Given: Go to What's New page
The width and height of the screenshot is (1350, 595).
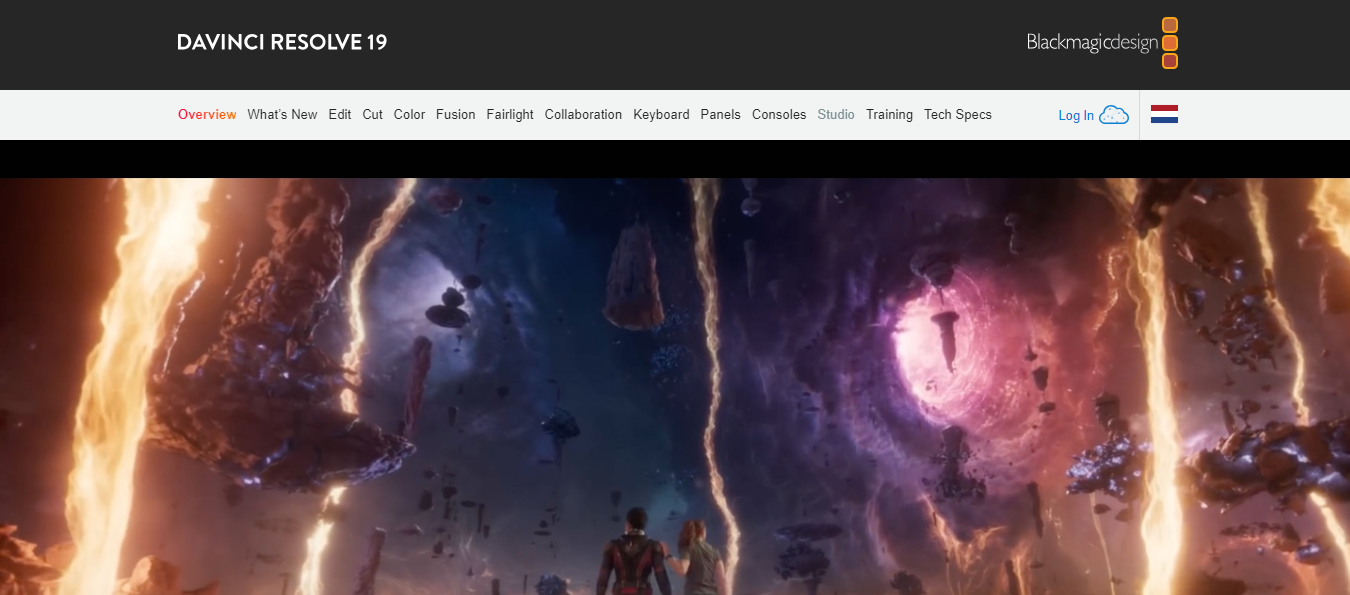Looking at the screenshot, I should tap(282, 115).
